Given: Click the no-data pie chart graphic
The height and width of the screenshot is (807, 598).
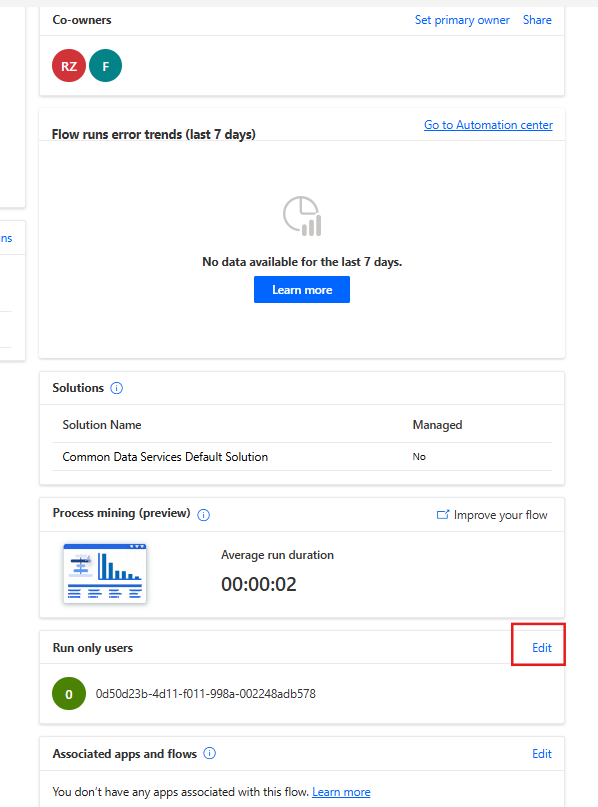Looking at the screenshot, I should click(x=301, y=214).
